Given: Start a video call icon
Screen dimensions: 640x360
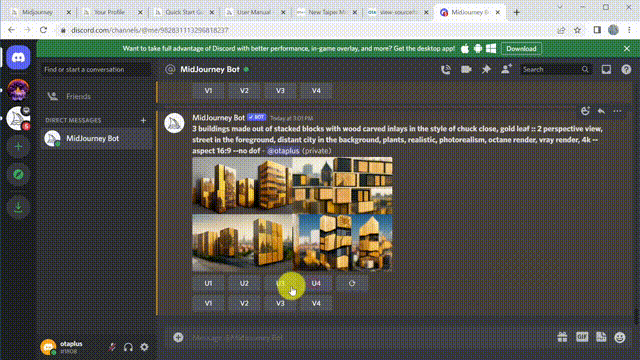Looking at the screenshot, I should coord(466,69).
